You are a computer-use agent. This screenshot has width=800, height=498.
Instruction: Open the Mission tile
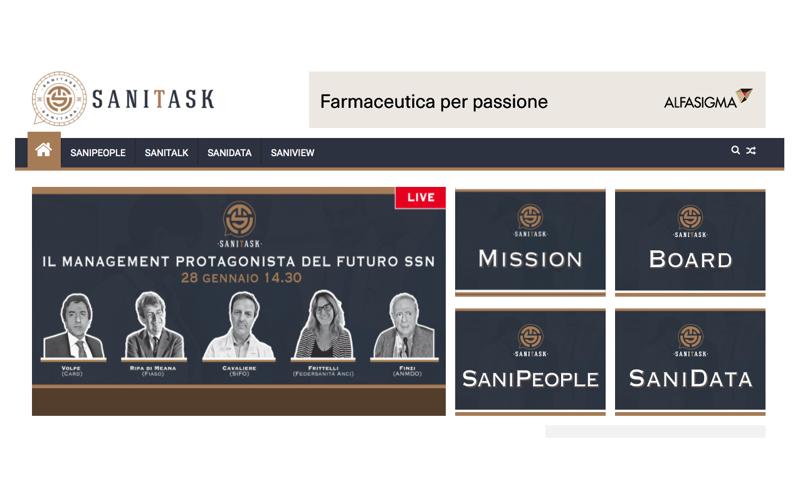pyautogui.click(x=530, y=242)
